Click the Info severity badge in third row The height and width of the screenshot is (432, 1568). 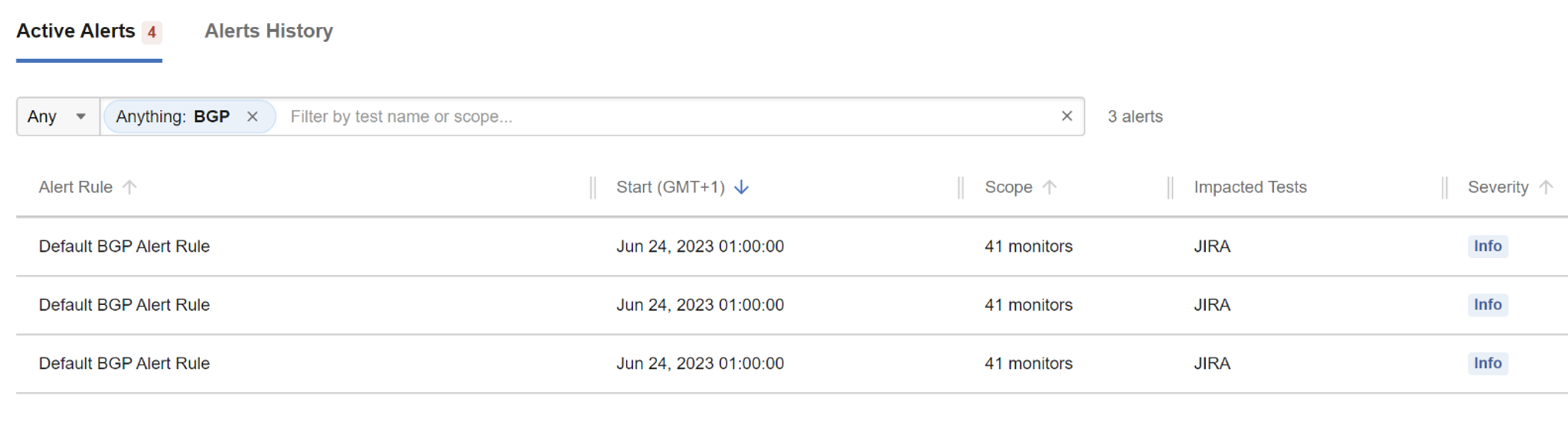[x=1488, y=363]
